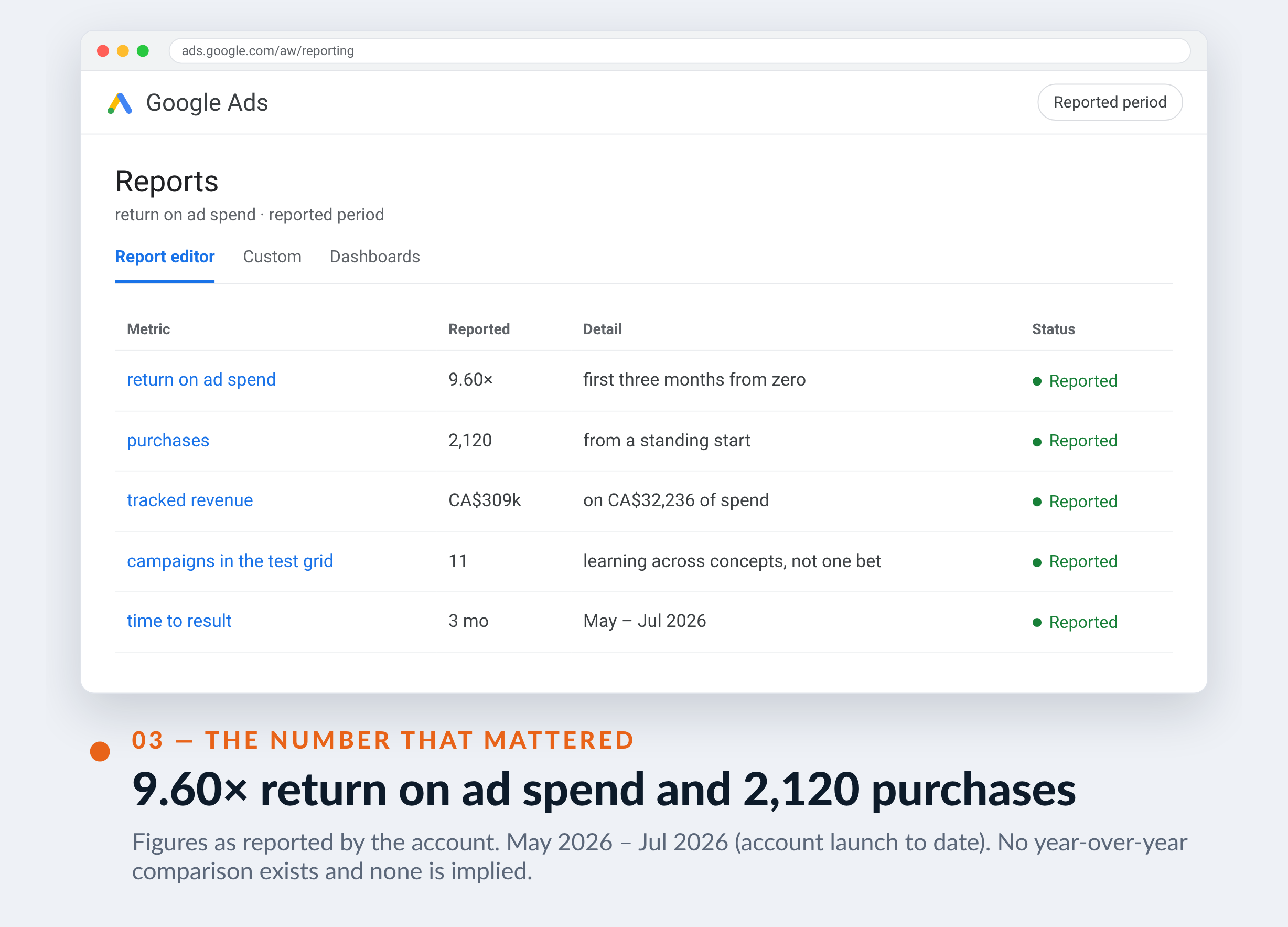Viewport: 1288px width, 927px height.
Task: Click 'May – Jul 2026' detail cell
Action: pos(644,621)
